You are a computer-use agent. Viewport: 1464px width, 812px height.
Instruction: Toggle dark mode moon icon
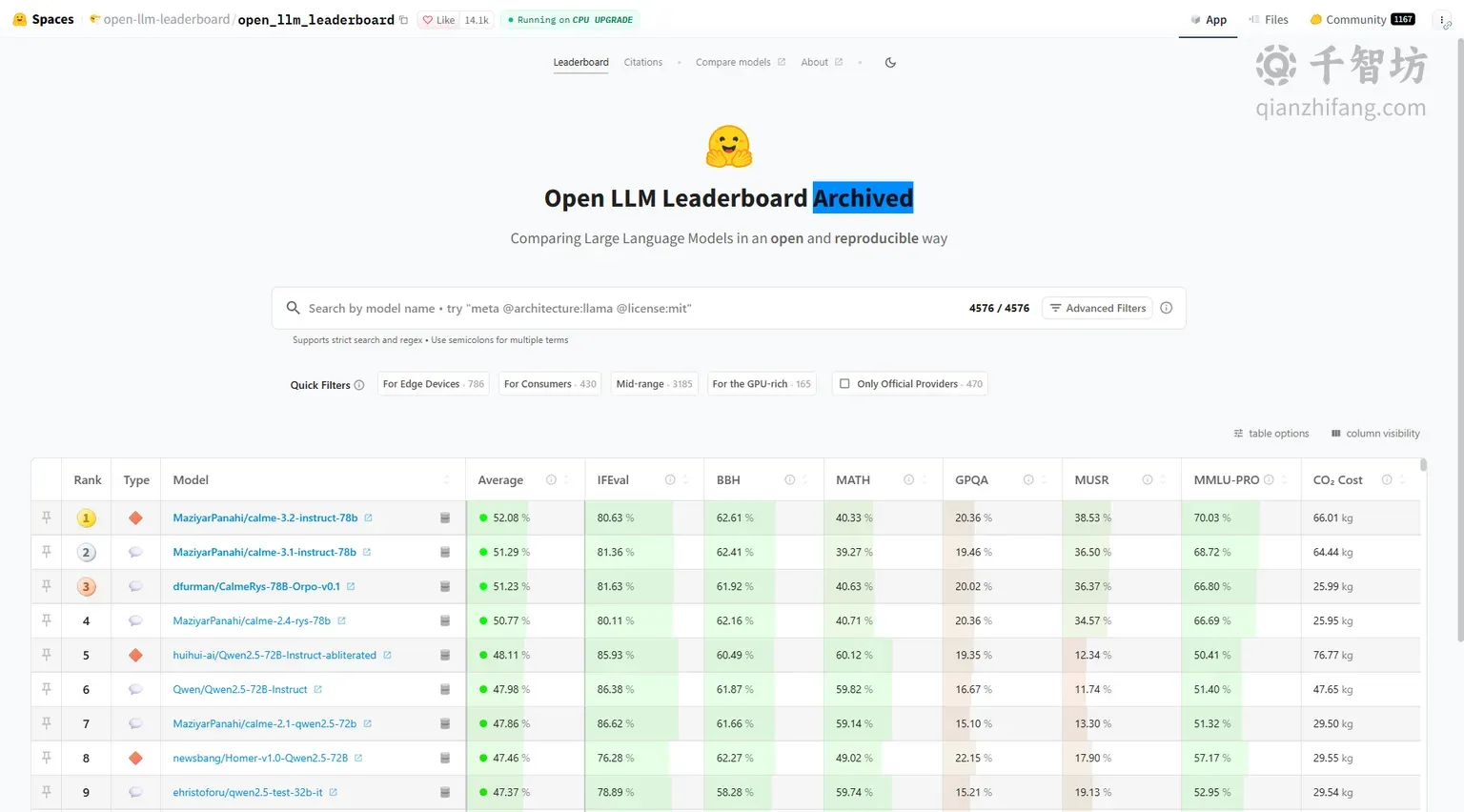(x=890, y=63)
